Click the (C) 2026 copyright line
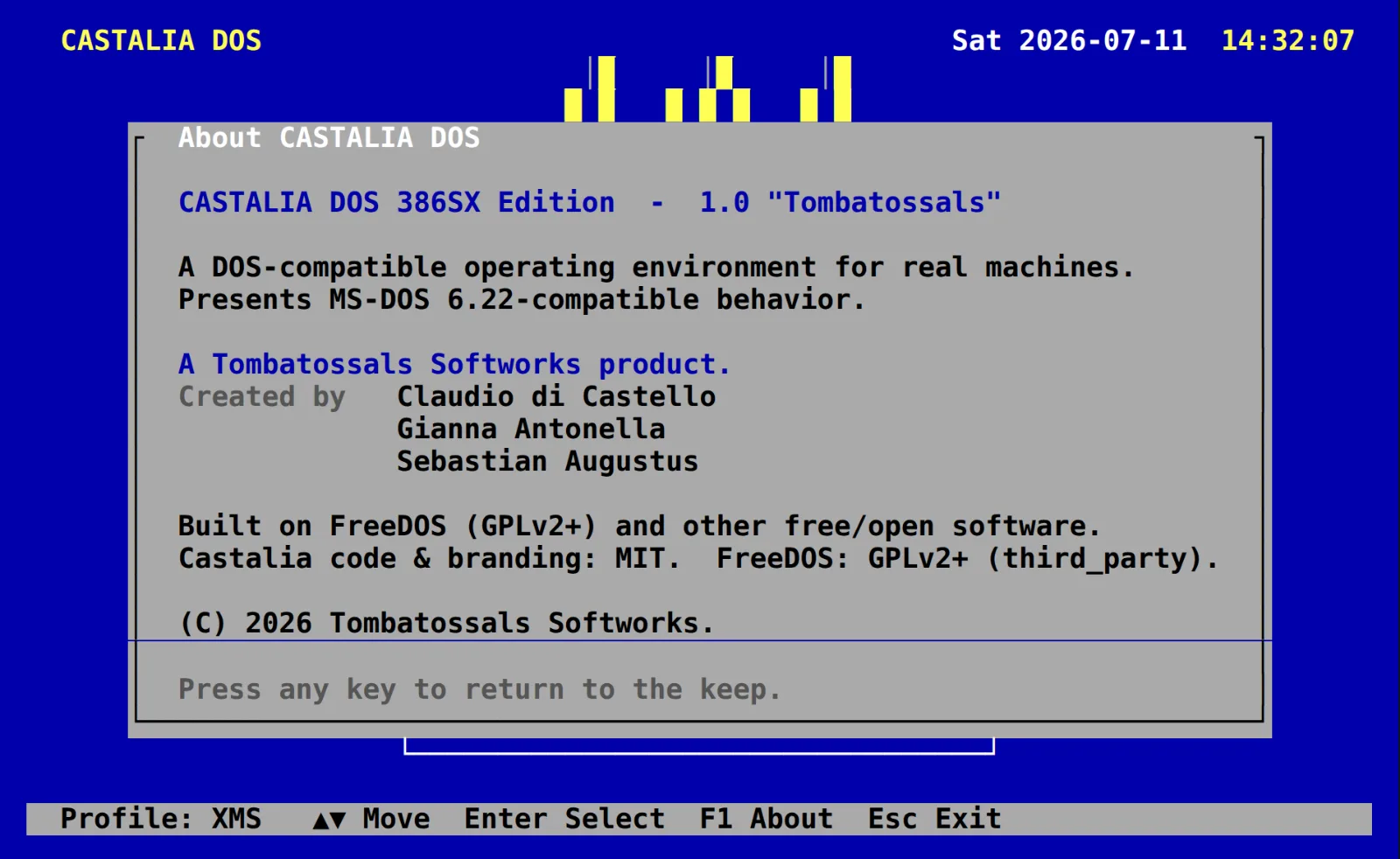This screenshot has width=1400, height=859. [x=446, y=624]
